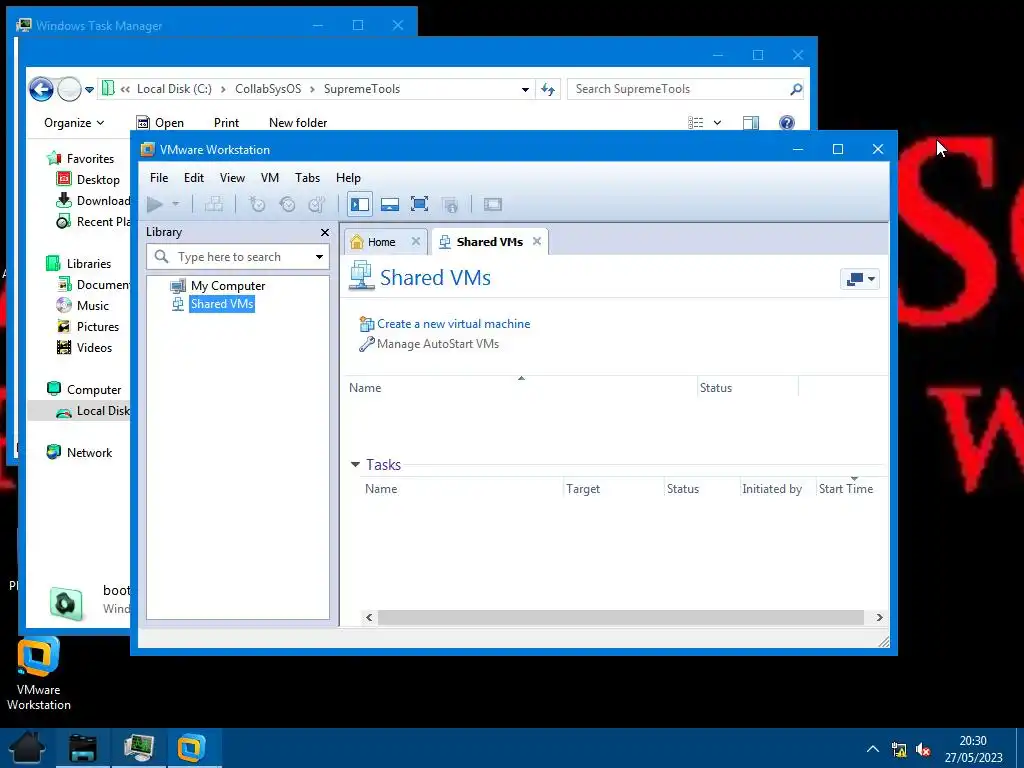Click Create a new virtual machine link
Viewport: 1024px width, 768px height.
click(453, 324)
